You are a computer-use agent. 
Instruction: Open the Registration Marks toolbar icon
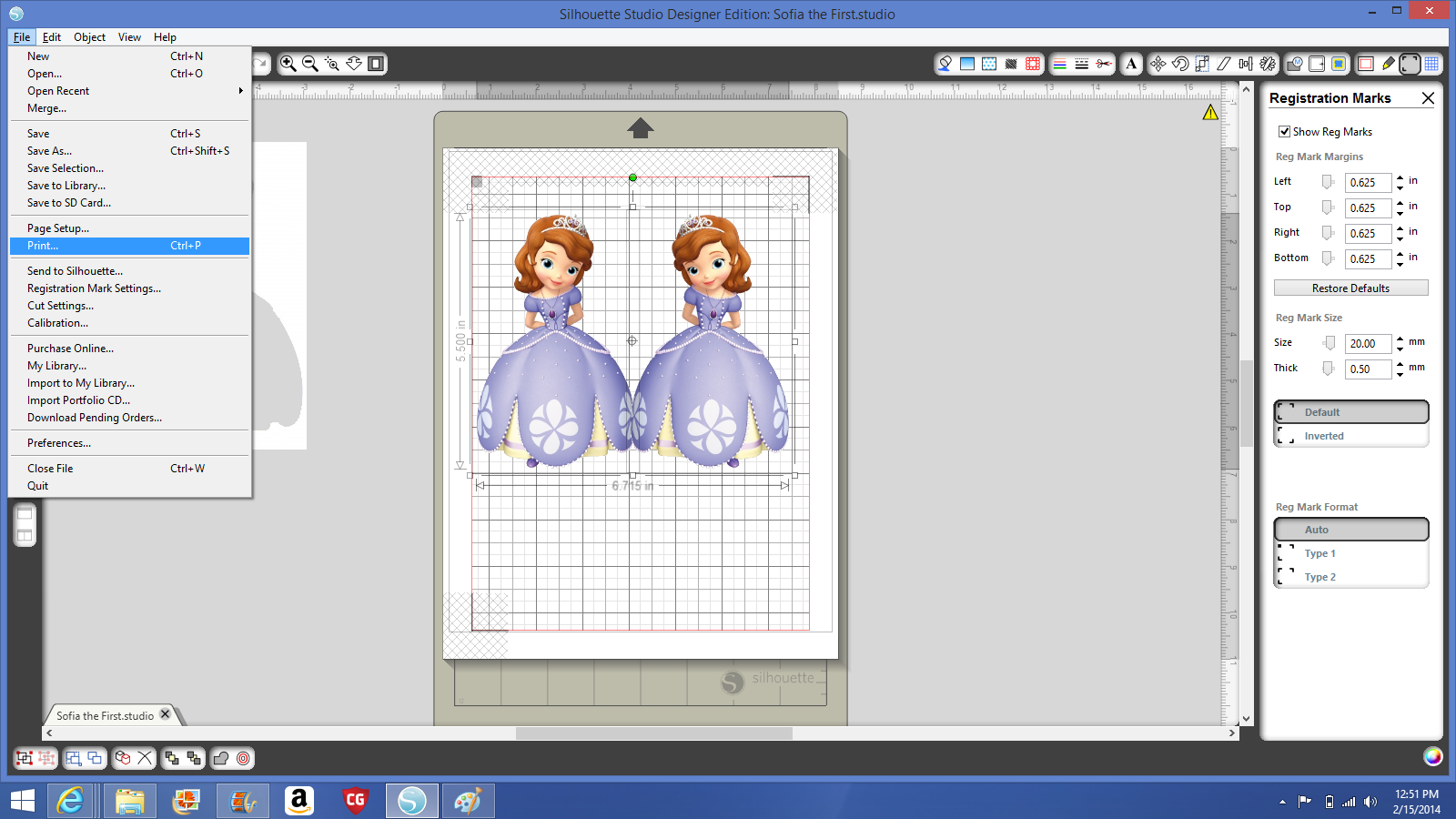click(1410, 64)
